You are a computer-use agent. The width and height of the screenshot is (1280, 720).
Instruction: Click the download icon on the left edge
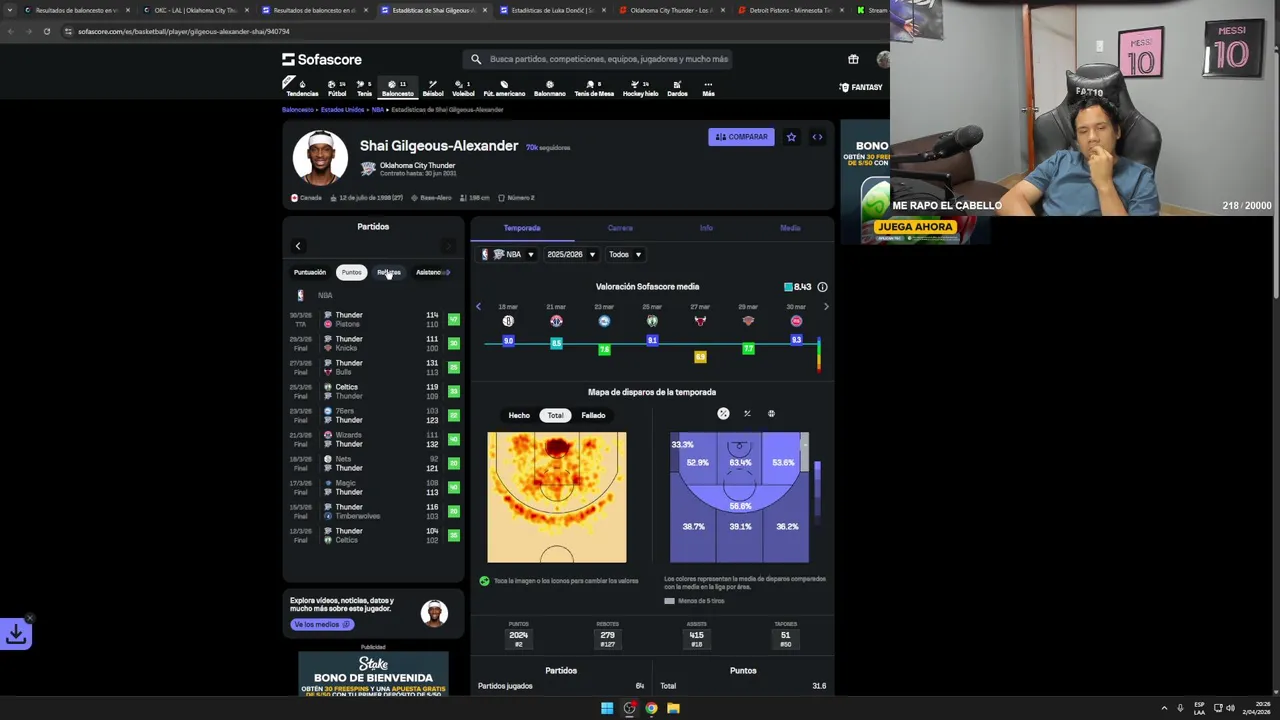point(16,634)
